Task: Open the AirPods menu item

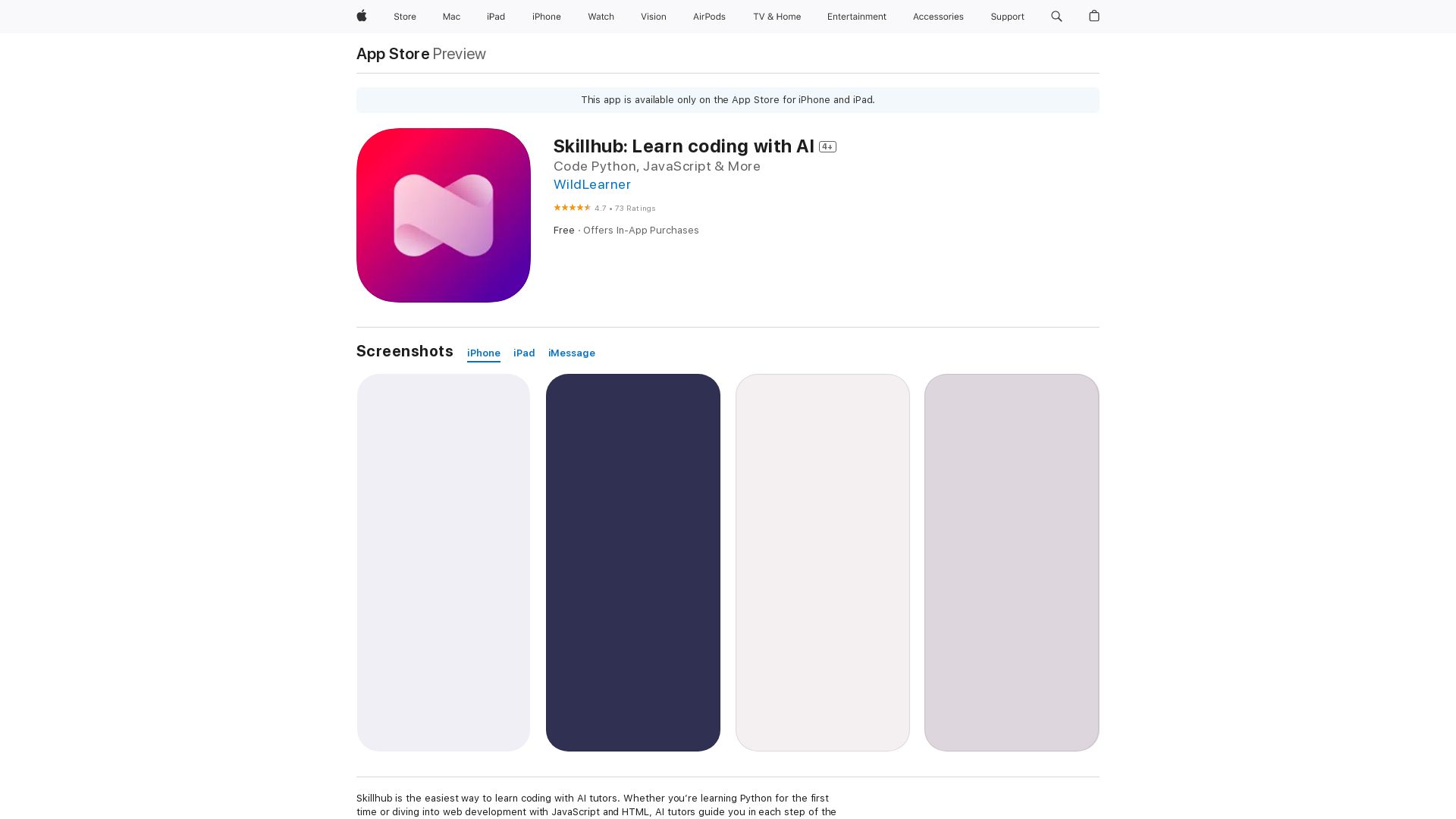Action: [709, 17]
